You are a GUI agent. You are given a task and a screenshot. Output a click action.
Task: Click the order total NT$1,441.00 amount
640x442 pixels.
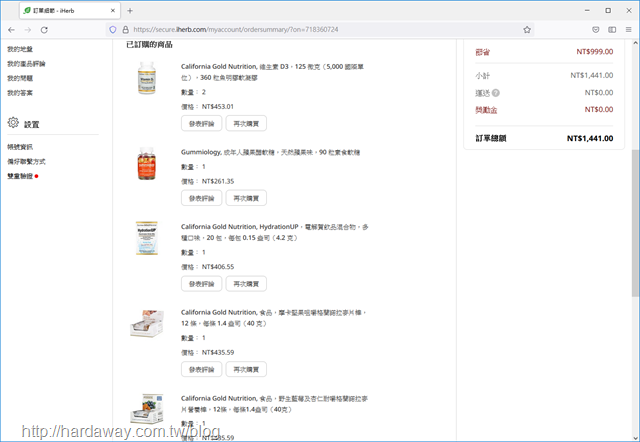tap(590, 138)
